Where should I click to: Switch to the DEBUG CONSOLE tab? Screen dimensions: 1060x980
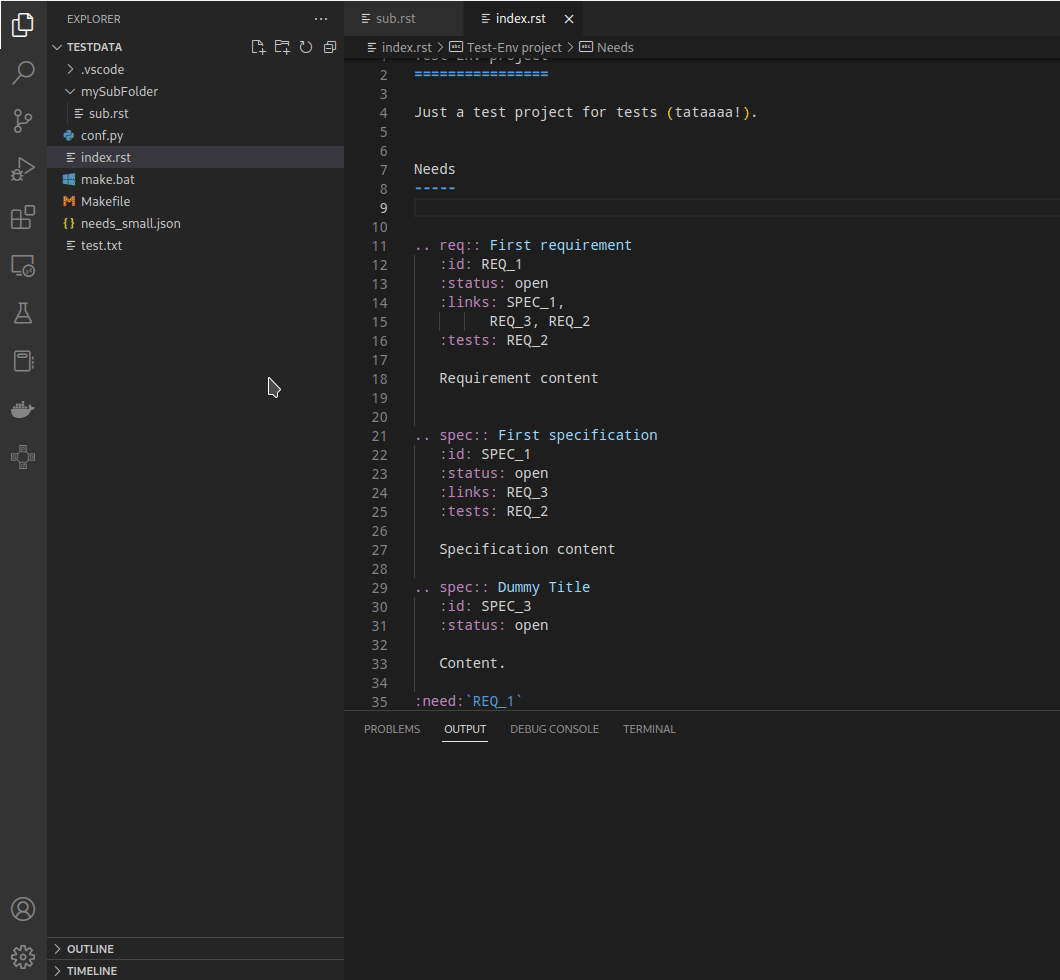click(554, 729)
